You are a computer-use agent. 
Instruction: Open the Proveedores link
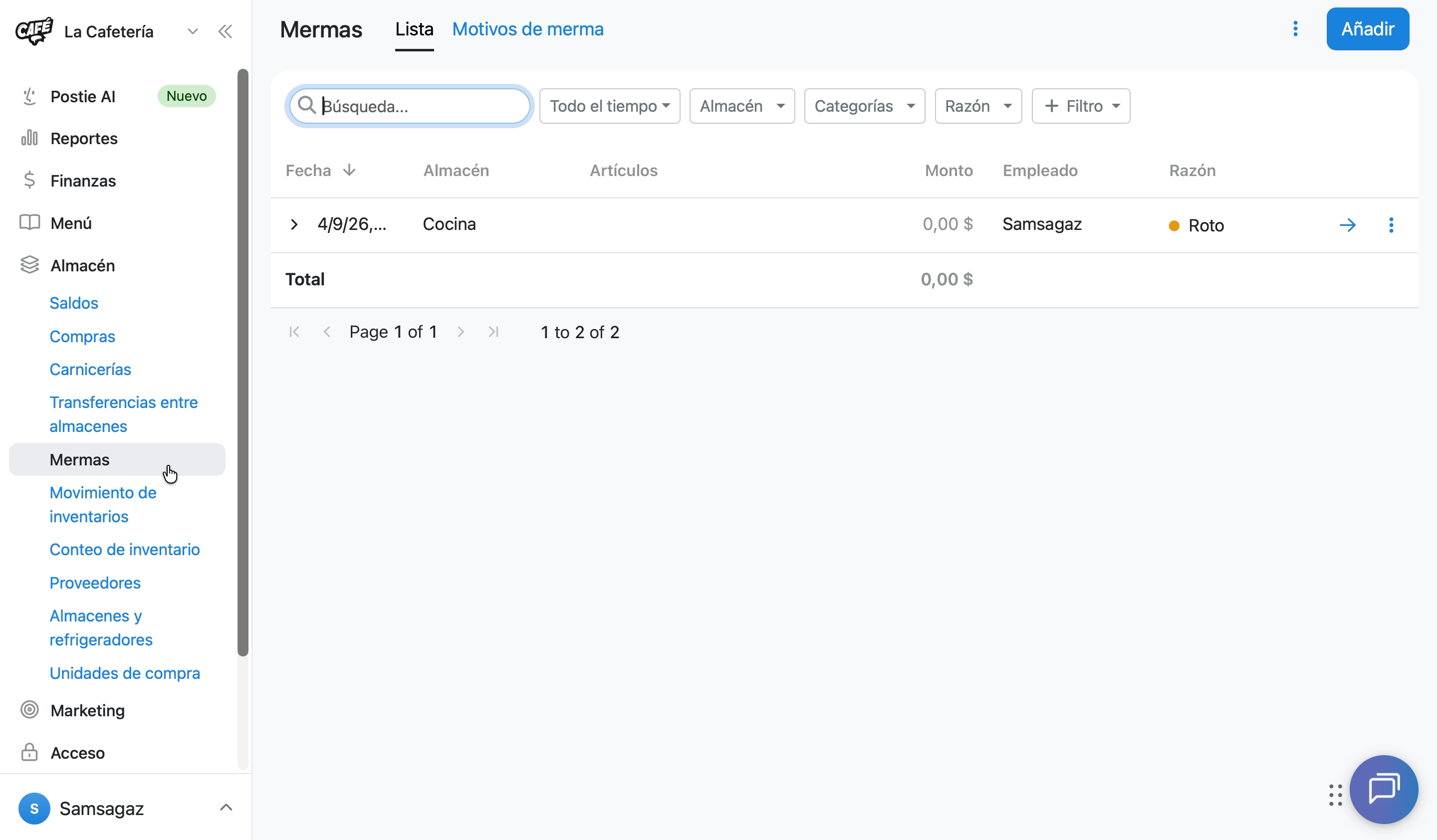click(x=95, y=583)
